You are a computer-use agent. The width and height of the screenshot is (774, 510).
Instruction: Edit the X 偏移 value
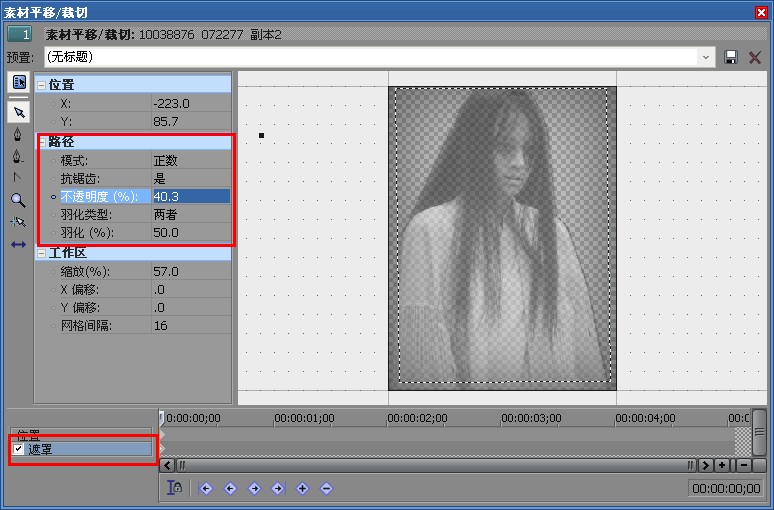click(191, 289)
